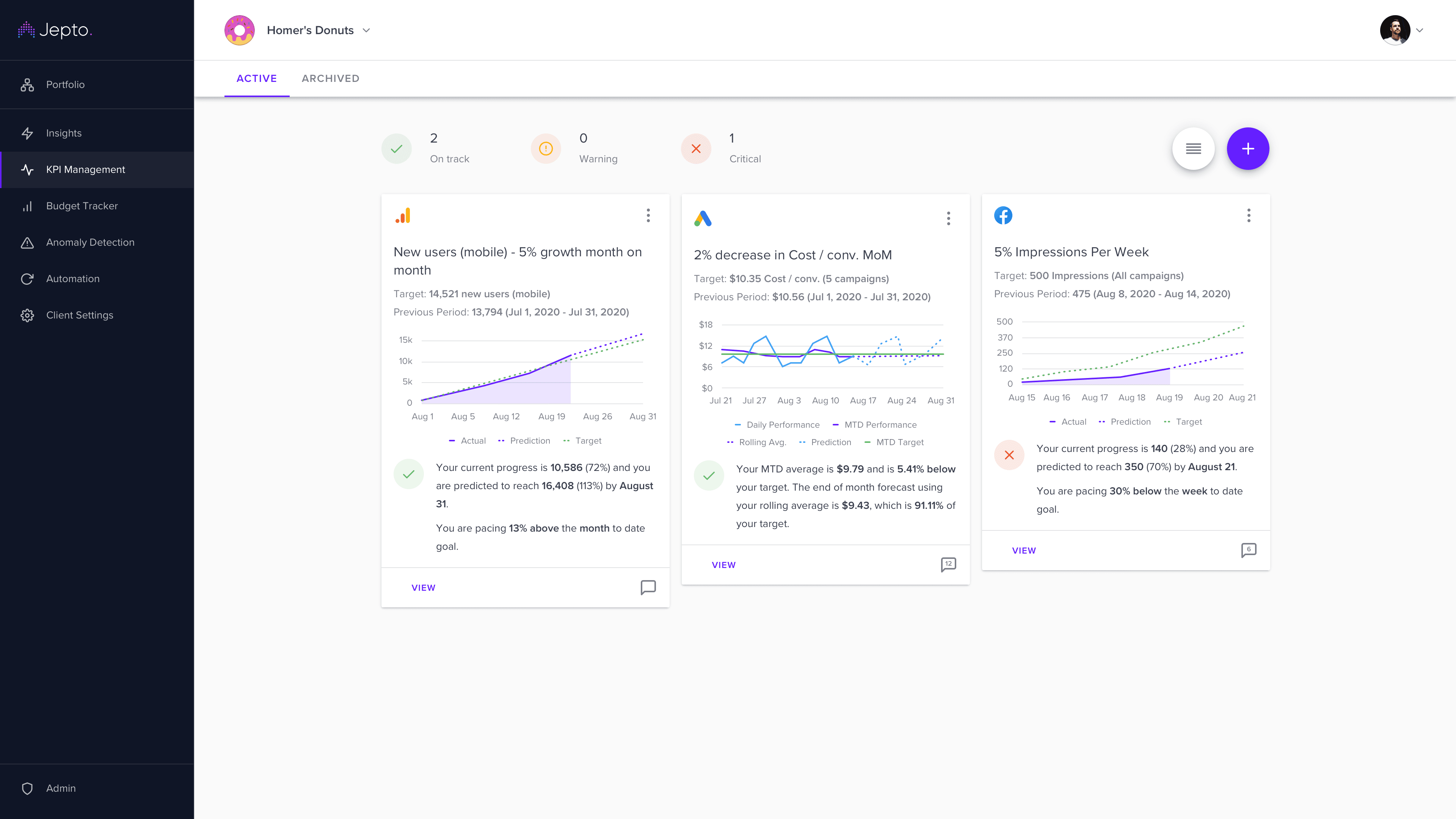Click Budget Tracker bar chart icon
The image size is (1456, 819).
(x=27, y=206)
